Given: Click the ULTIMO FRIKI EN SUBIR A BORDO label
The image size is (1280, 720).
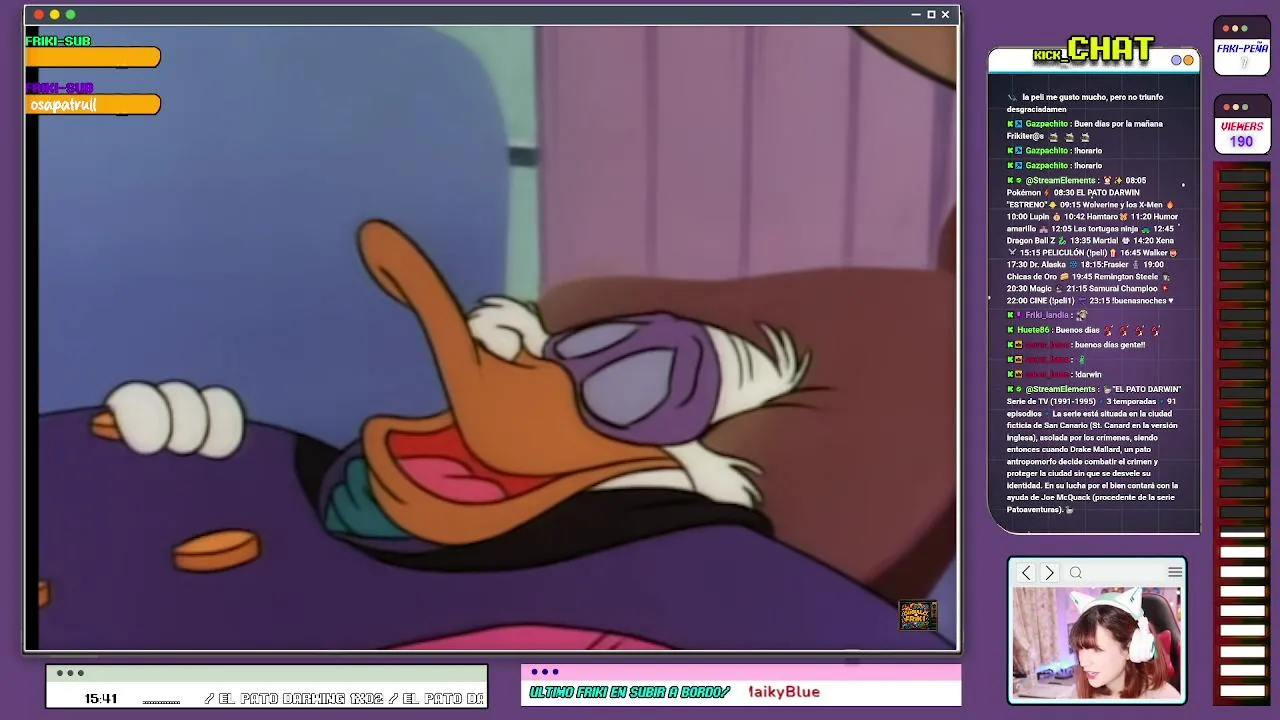Looking at the screenshot, I should (630, 692).
